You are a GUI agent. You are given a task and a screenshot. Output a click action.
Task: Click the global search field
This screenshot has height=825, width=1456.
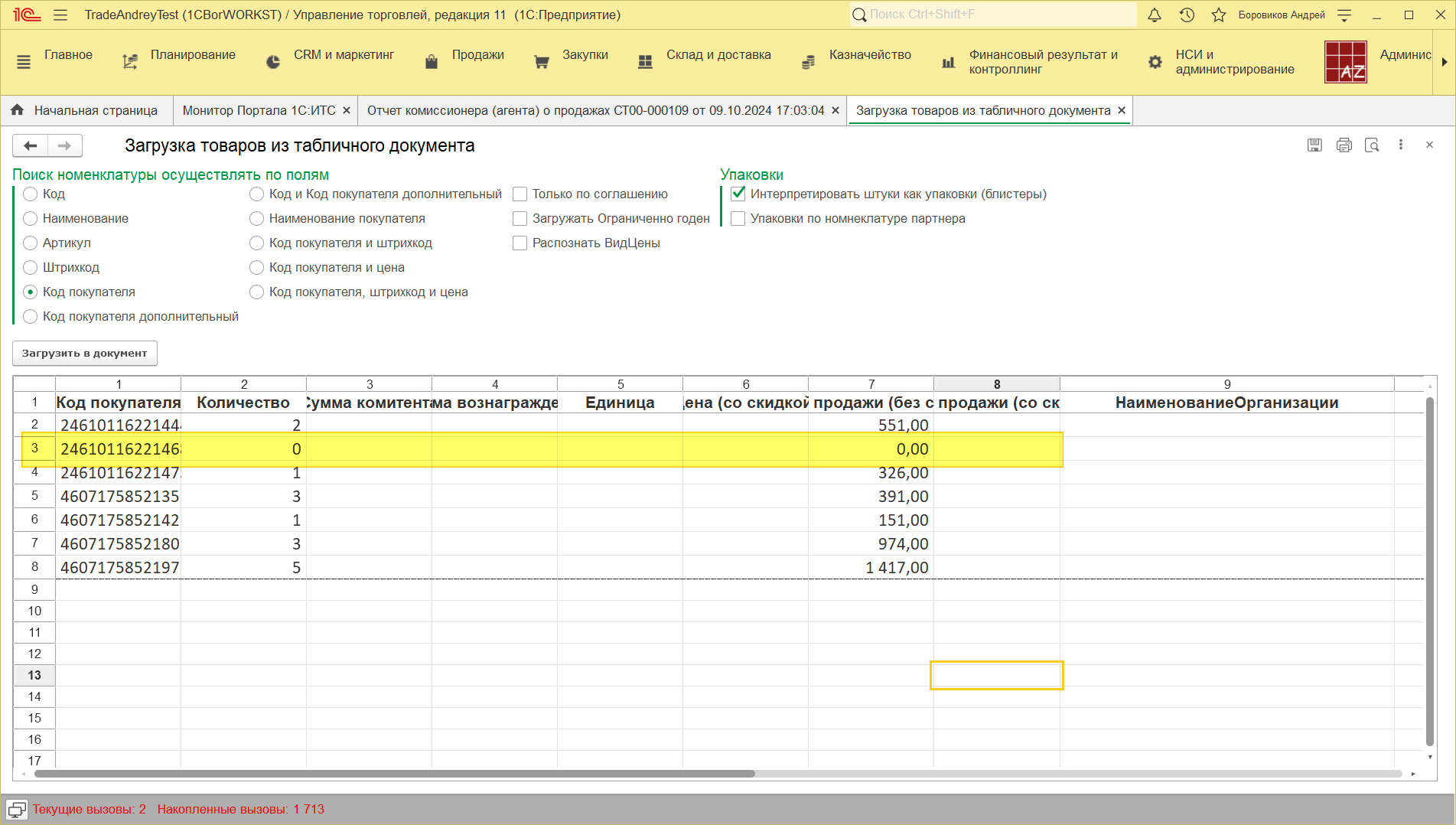tap(995, 15)
